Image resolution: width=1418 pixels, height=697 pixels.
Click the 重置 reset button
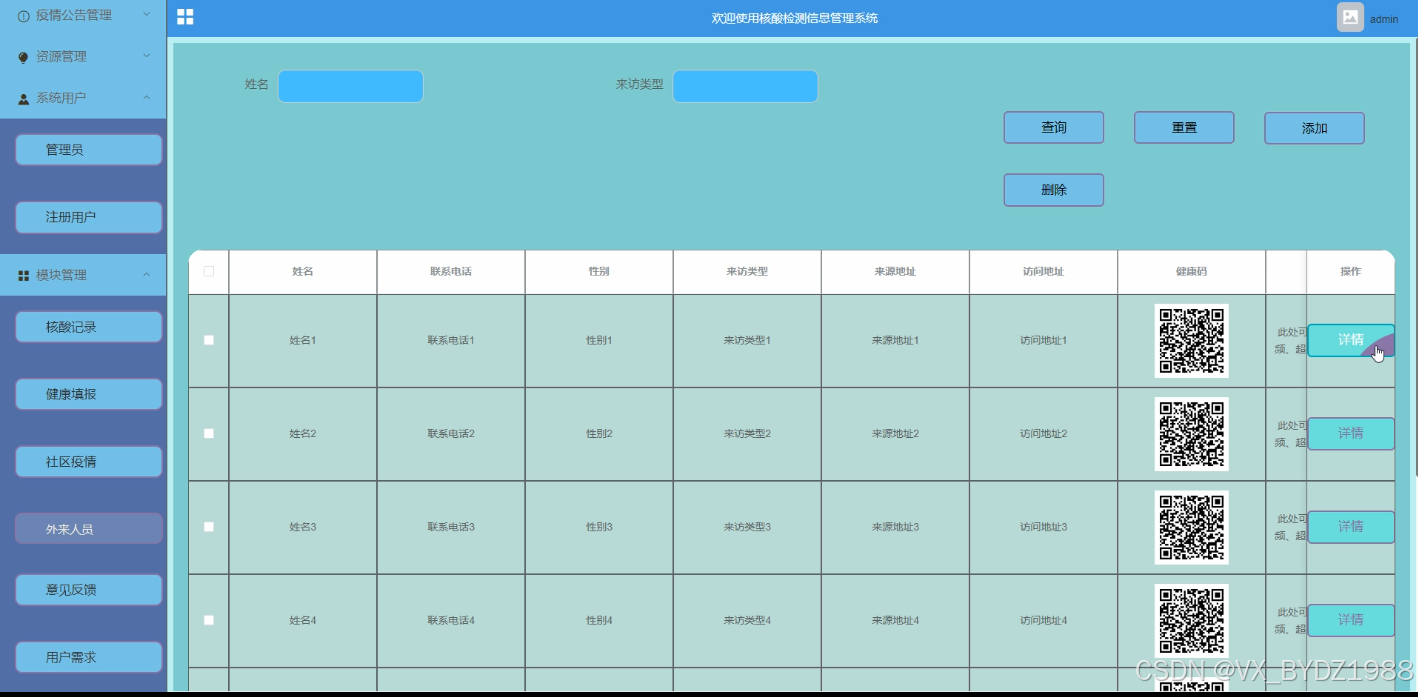click(x=1184, y=128)
